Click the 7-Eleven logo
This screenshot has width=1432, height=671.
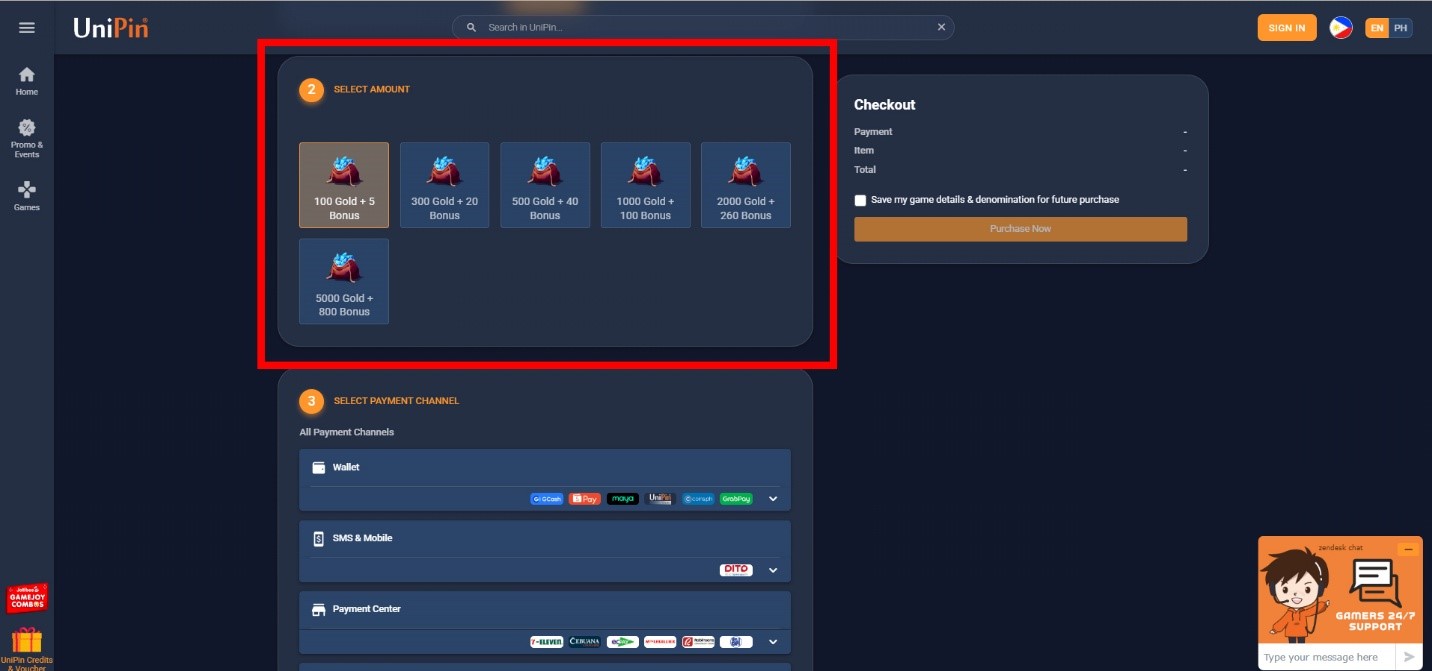pyautogui.click(x=547, y=642)
